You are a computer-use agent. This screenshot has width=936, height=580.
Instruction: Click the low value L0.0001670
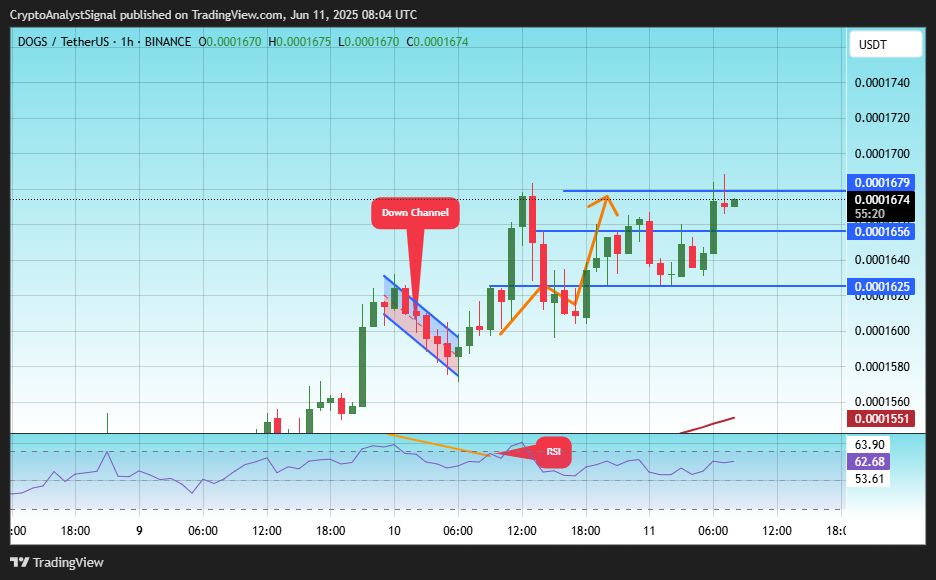(368, 42)
